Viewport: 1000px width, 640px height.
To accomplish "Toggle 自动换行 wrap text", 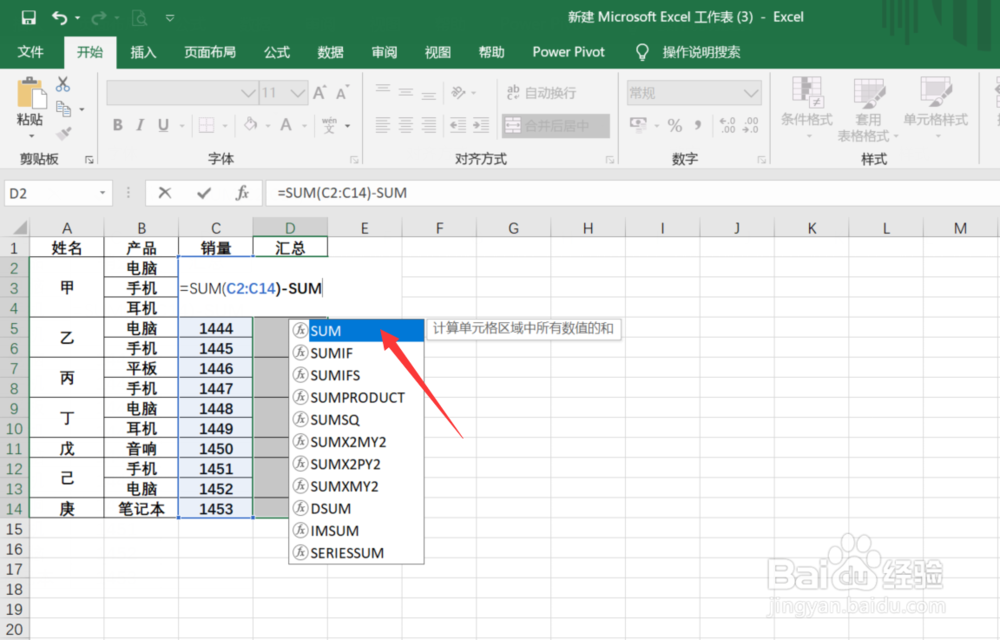I will (x=541, y=93).
